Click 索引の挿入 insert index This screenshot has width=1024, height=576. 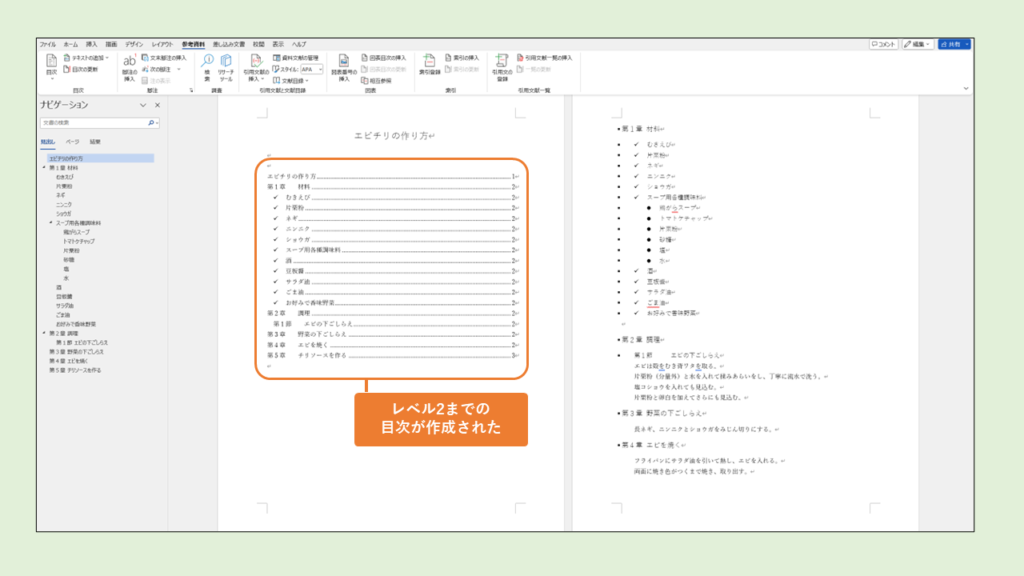(462, 57)
